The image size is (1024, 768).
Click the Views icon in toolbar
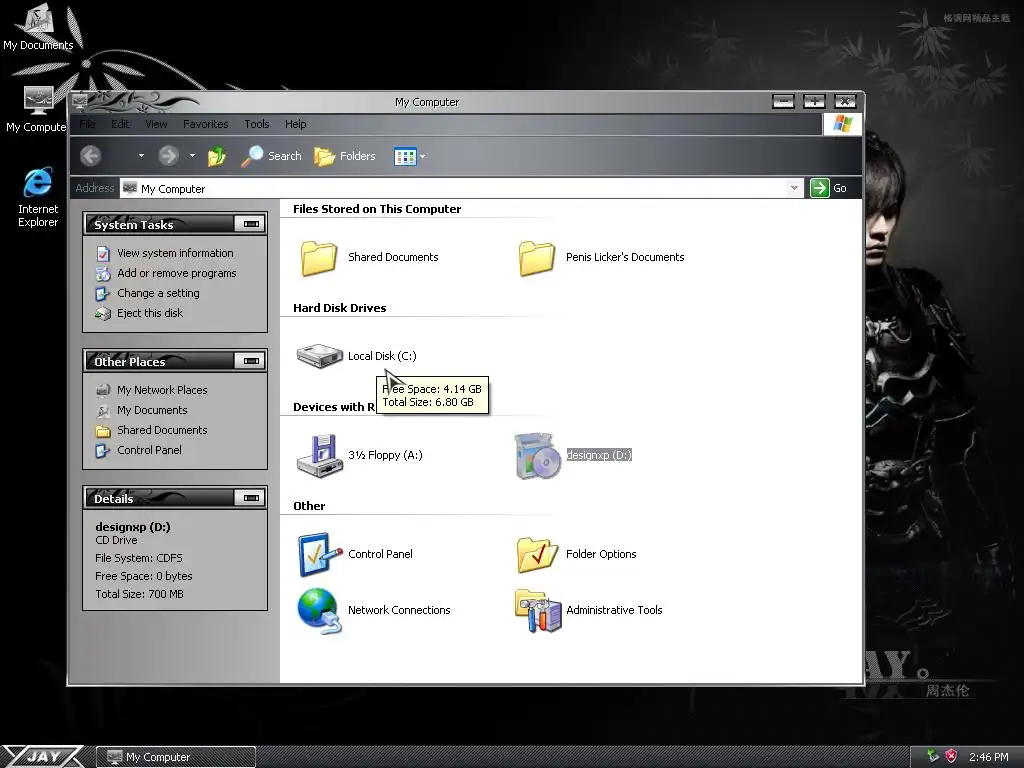coord(405,156)
